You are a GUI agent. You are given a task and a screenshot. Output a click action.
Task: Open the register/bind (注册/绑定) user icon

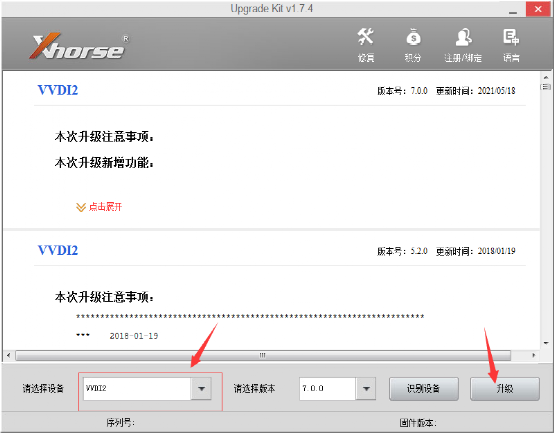click(x=463, y=45)
